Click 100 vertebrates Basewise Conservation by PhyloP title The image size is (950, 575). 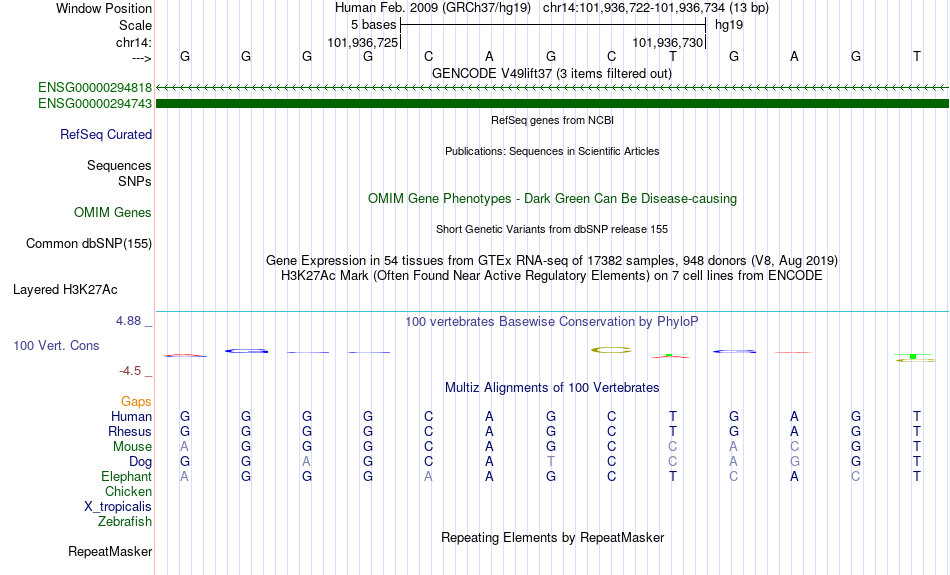click(x=552, y=322)
